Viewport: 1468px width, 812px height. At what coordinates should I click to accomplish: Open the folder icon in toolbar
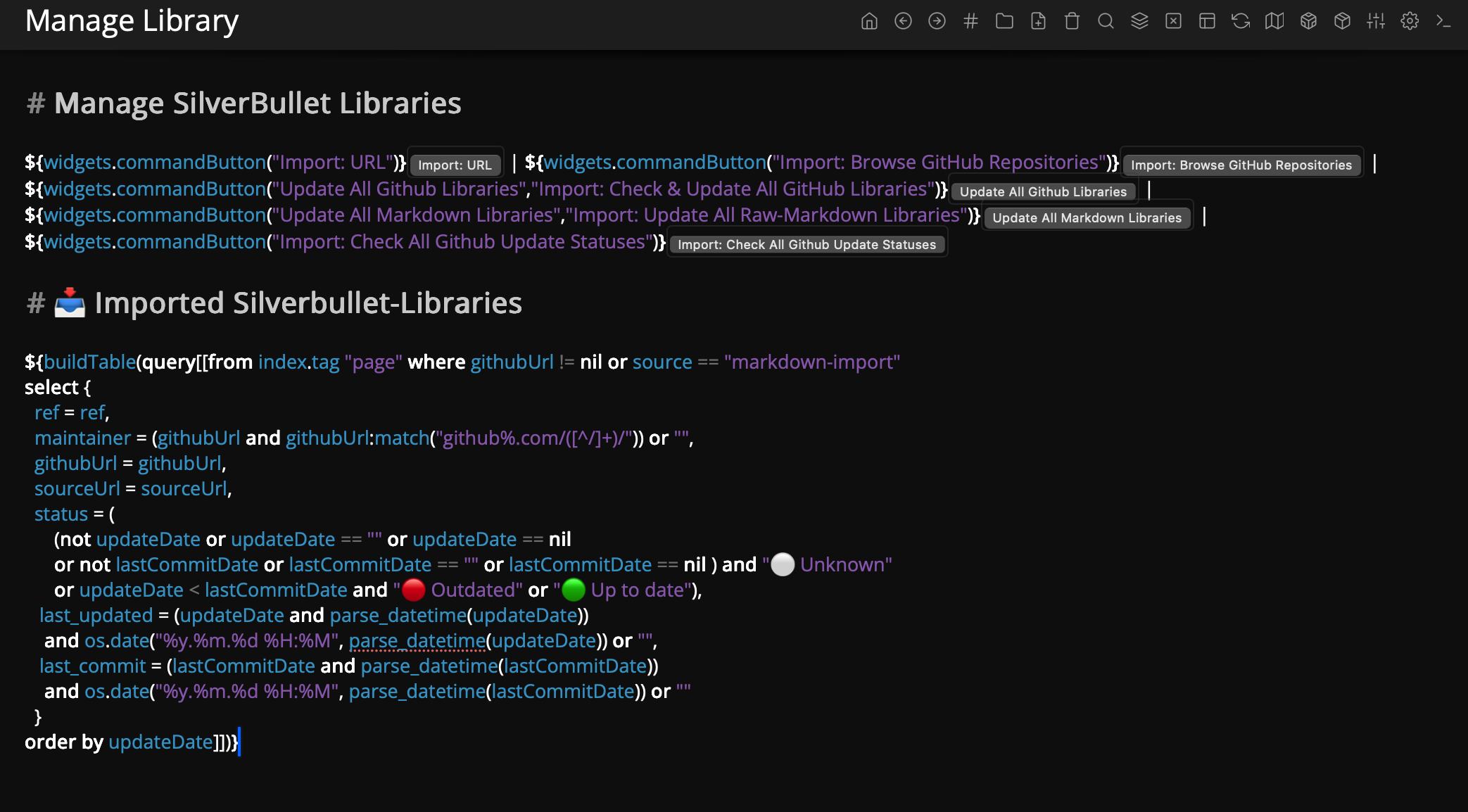point(1004,21)
